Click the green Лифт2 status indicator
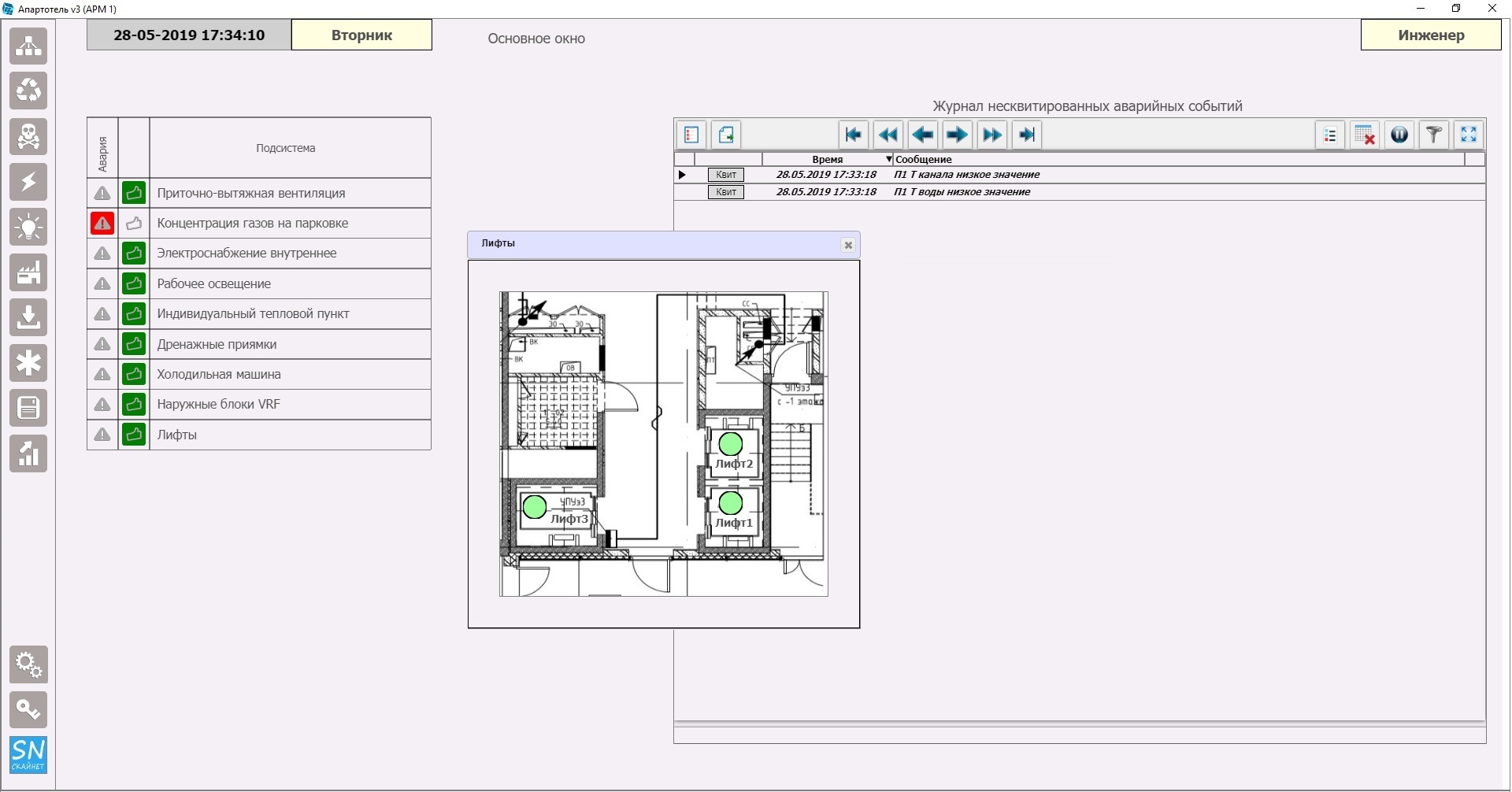The image size is (1512, 792). click(x=731, y=444)
